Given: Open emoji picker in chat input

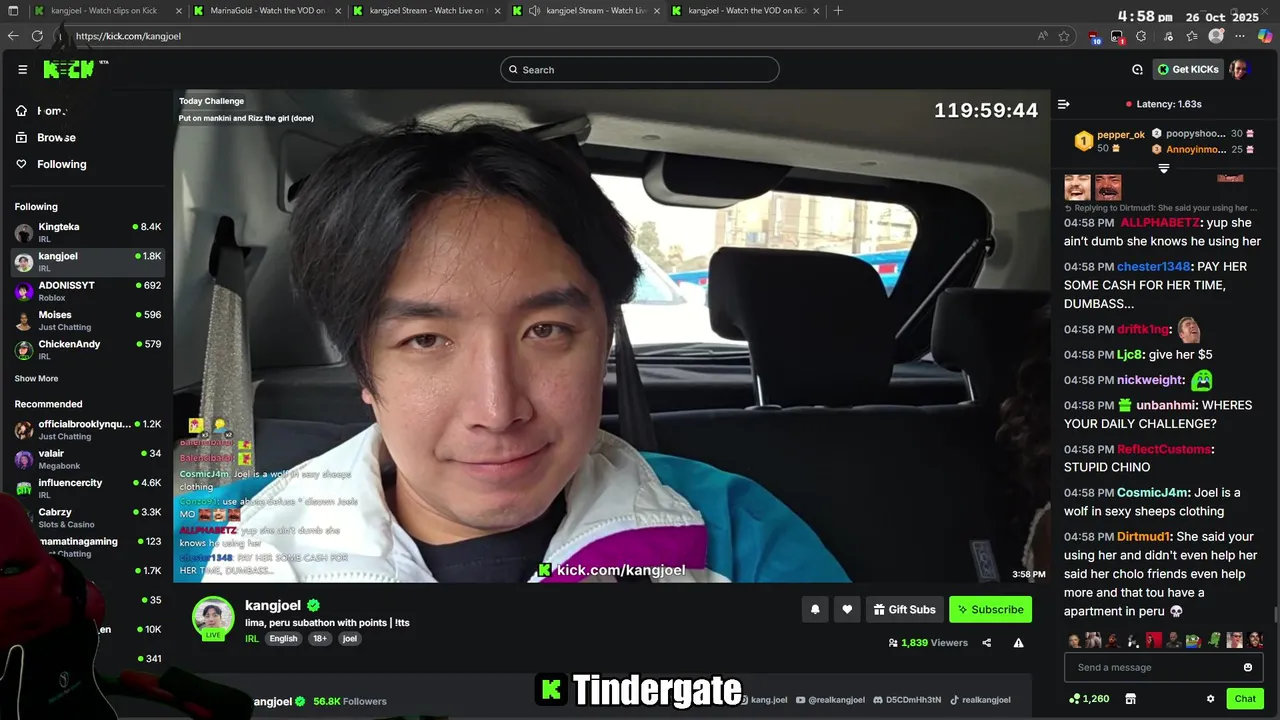Looking at the screenshot, I should pos(1248,667).
